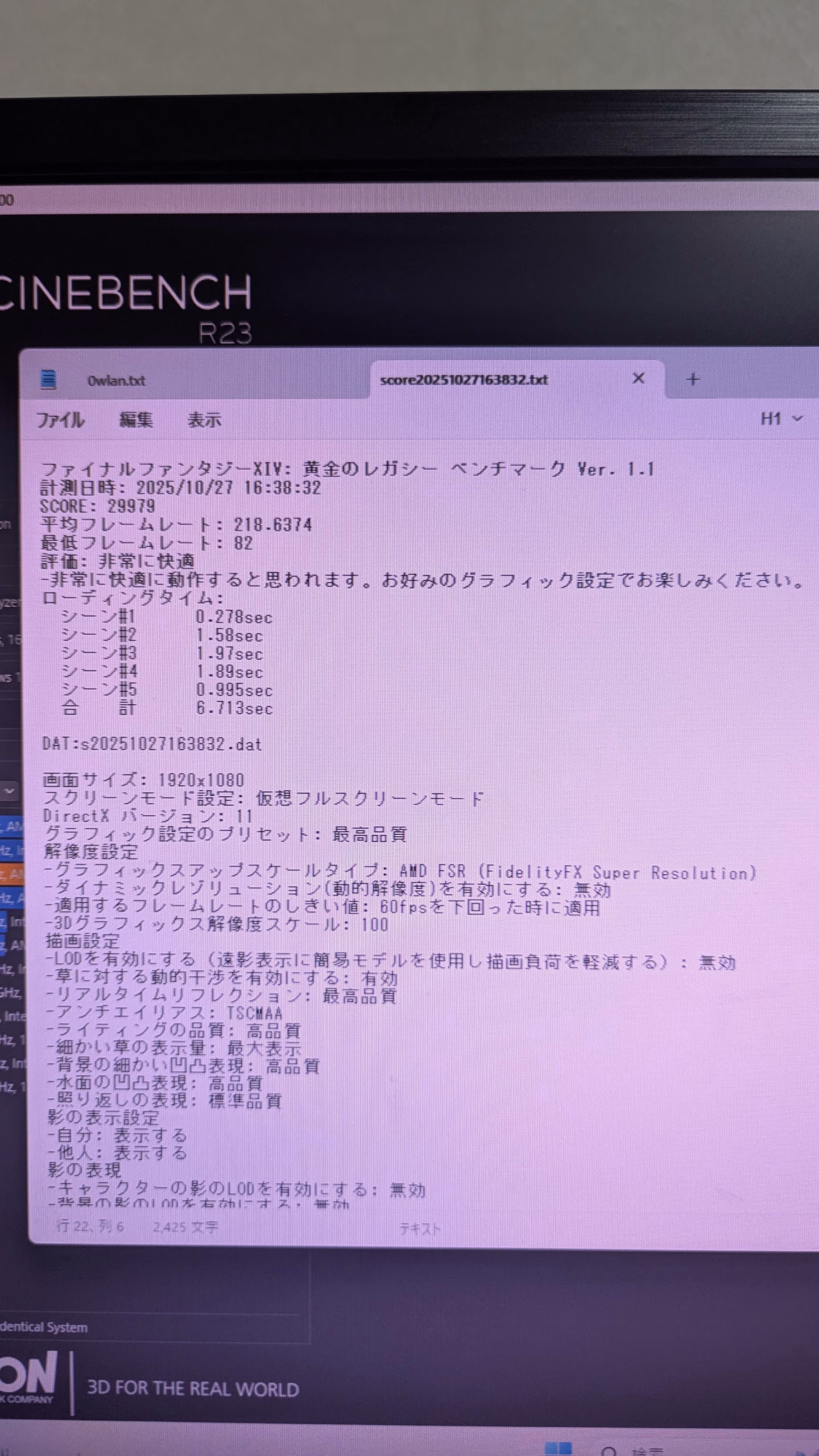Screen dimensions: 819x1456
Task: Click the 2,425 文字 character count
Action: click(185, 1227)
